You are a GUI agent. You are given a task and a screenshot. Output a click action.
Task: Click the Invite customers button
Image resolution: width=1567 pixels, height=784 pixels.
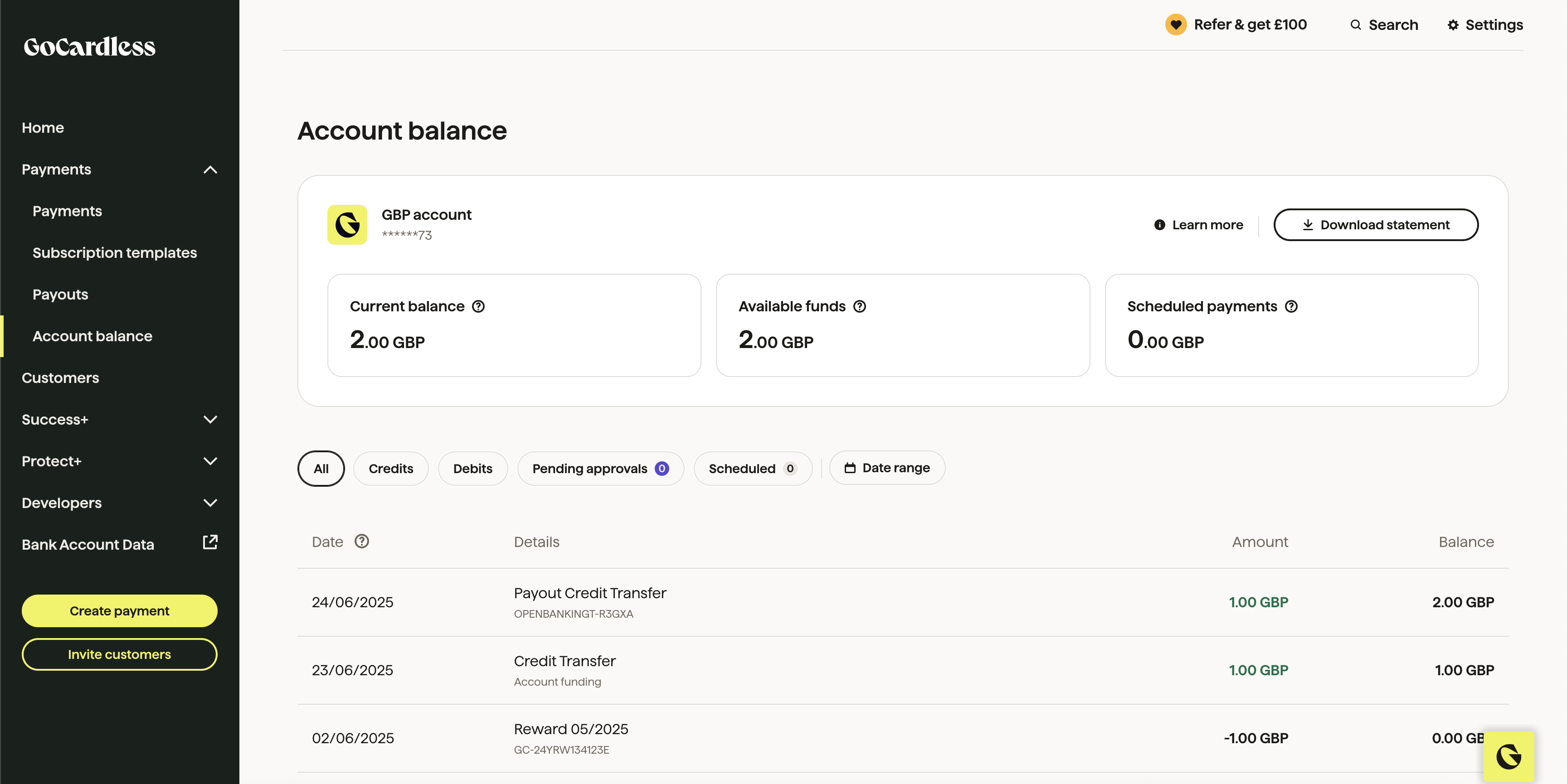[x=119, y=654]
